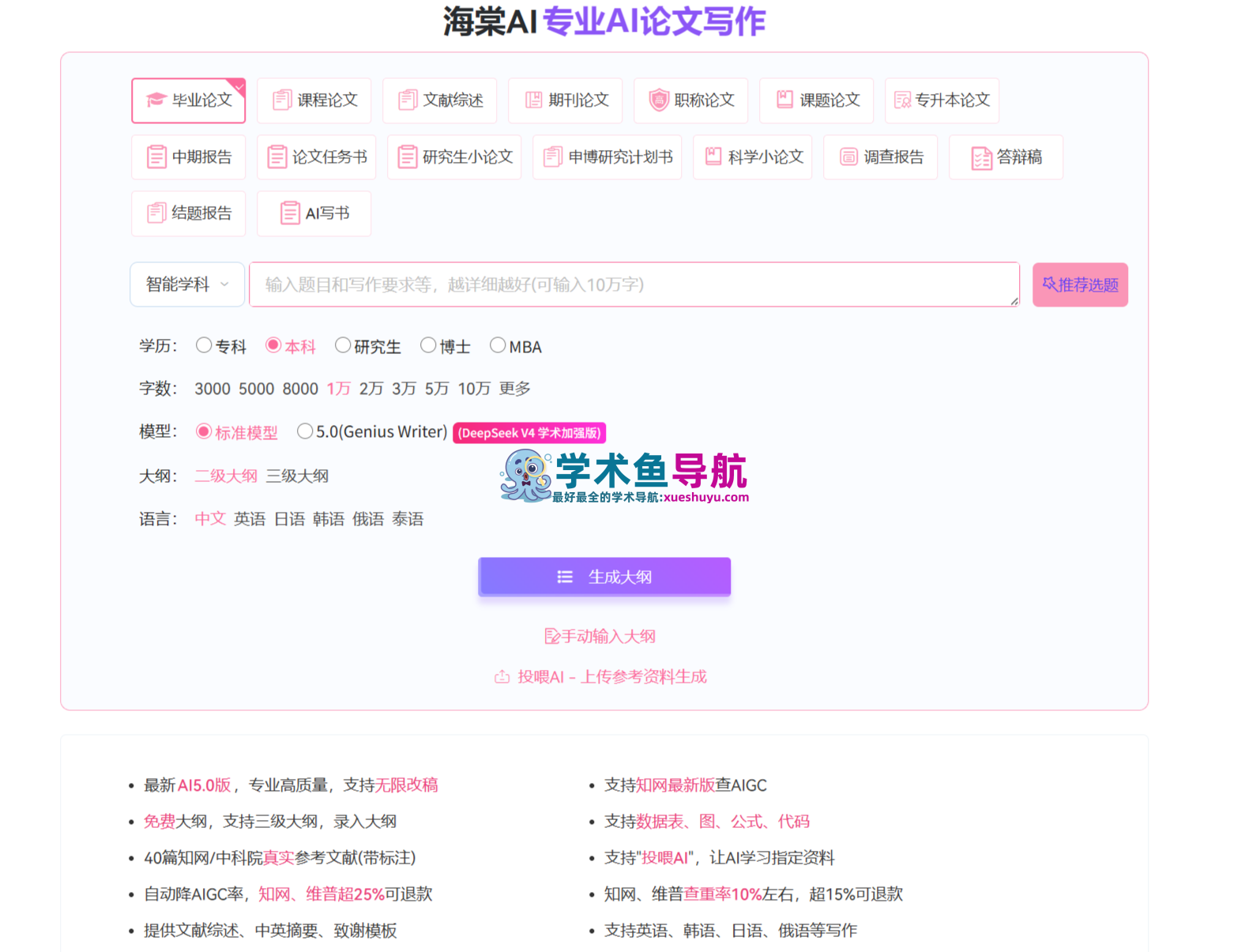This screenshot has width=1249, height=952.
Task: Select 三级大纲 outline level
Action: pos(297,476)
